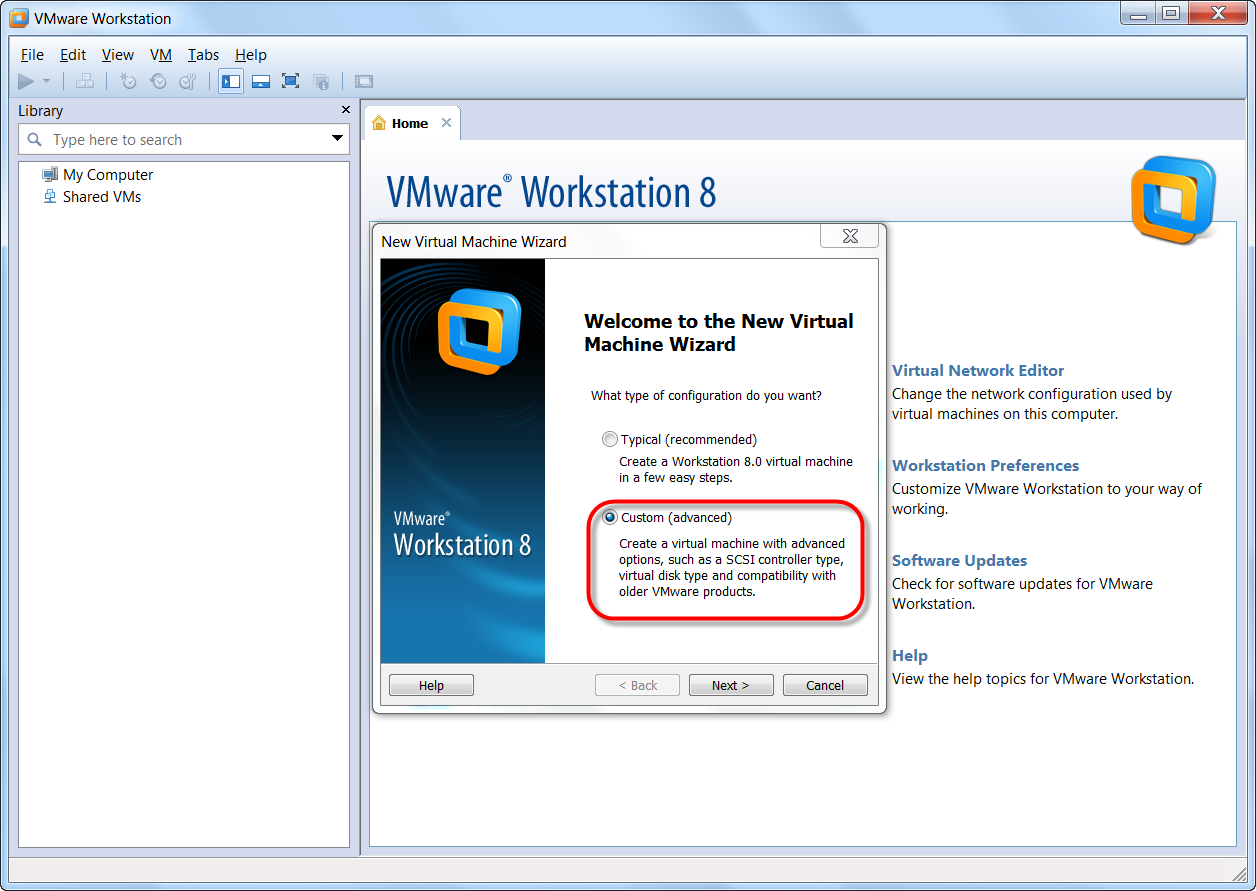Click the console view toolbar icon

pos(364,81)
